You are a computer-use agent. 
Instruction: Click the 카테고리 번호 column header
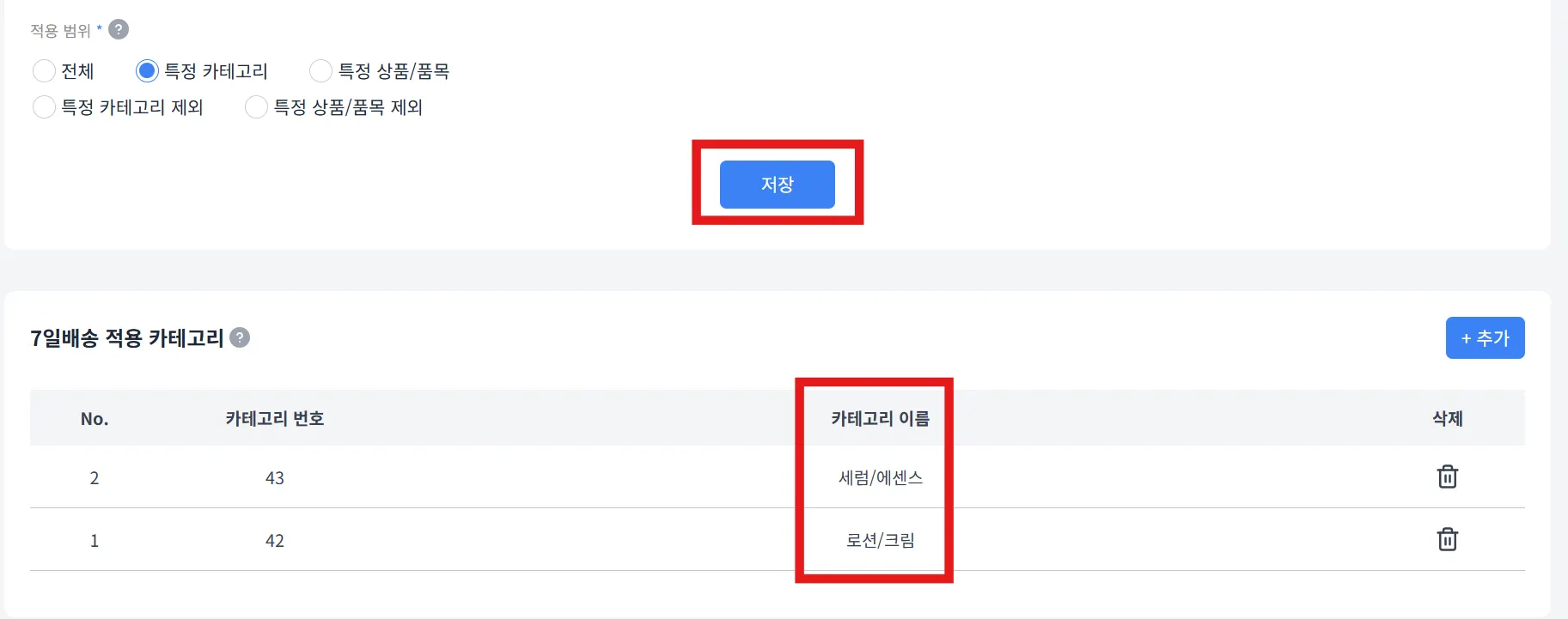pyautogui.click(x=275, y=419)
